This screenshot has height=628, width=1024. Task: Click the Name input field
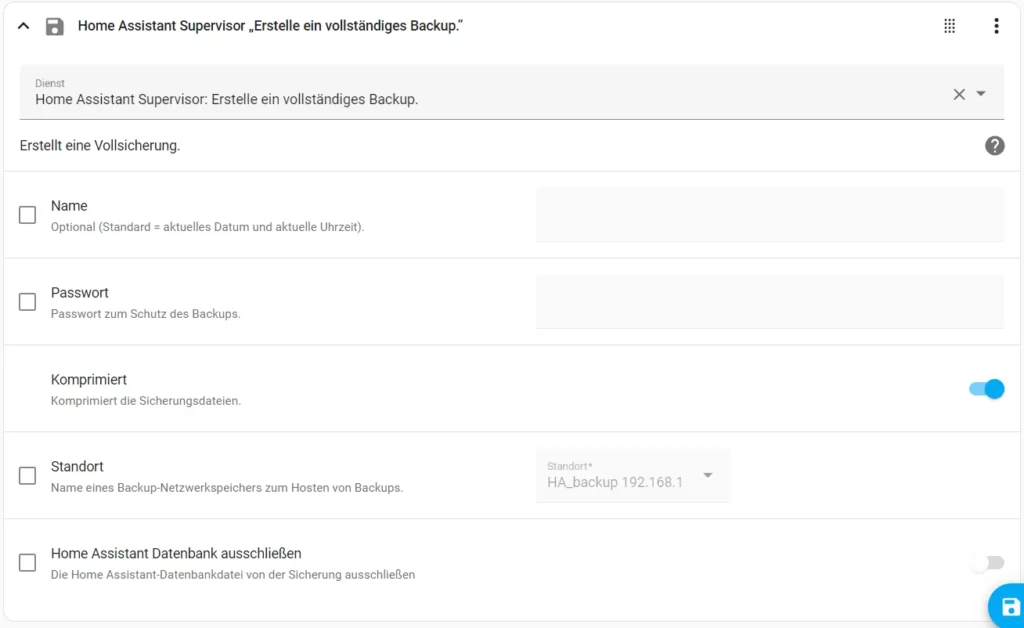click(x=770, y=214)
